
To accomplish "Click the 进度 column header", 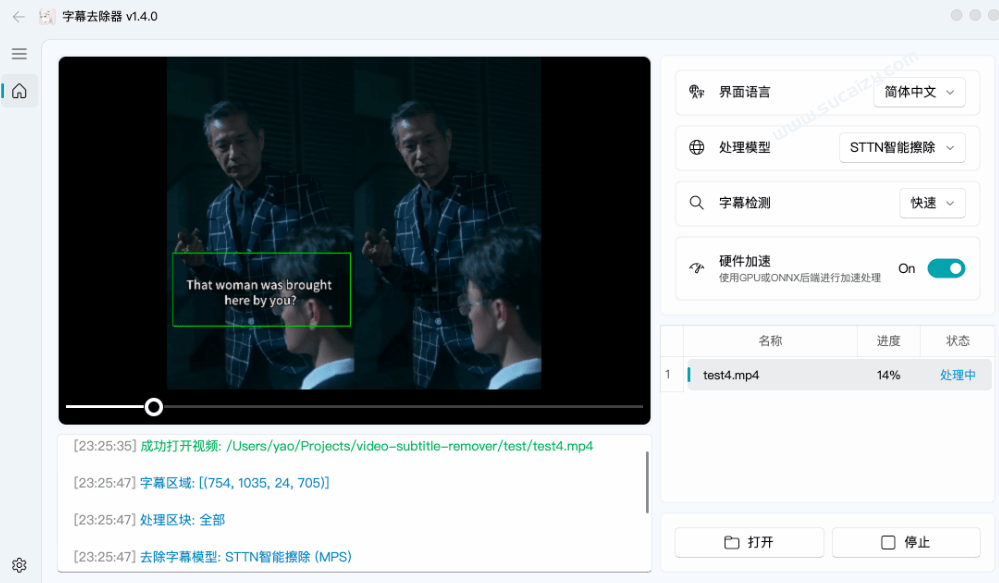I will pos(888,341).
